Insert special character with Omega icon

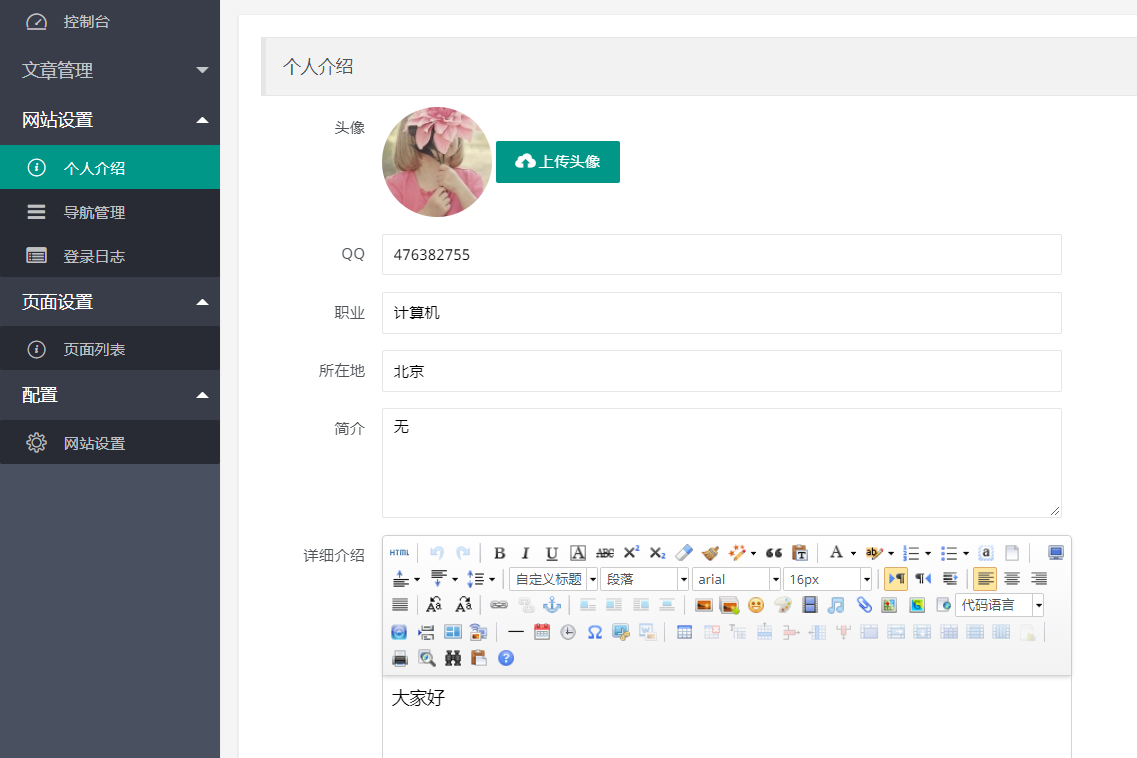[x=594, y=631]
